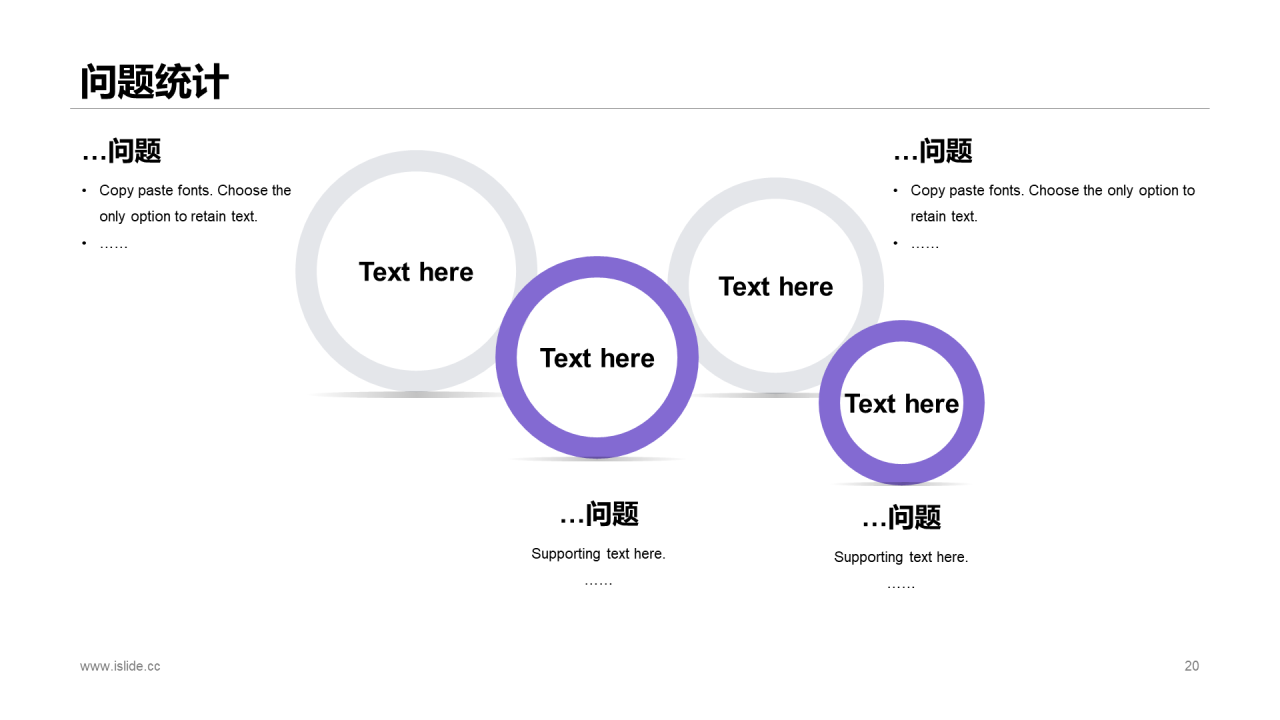This screenshot has width=1280, height=720.
Task: Select Supporting text here under right ring
Action: (901, 557)
